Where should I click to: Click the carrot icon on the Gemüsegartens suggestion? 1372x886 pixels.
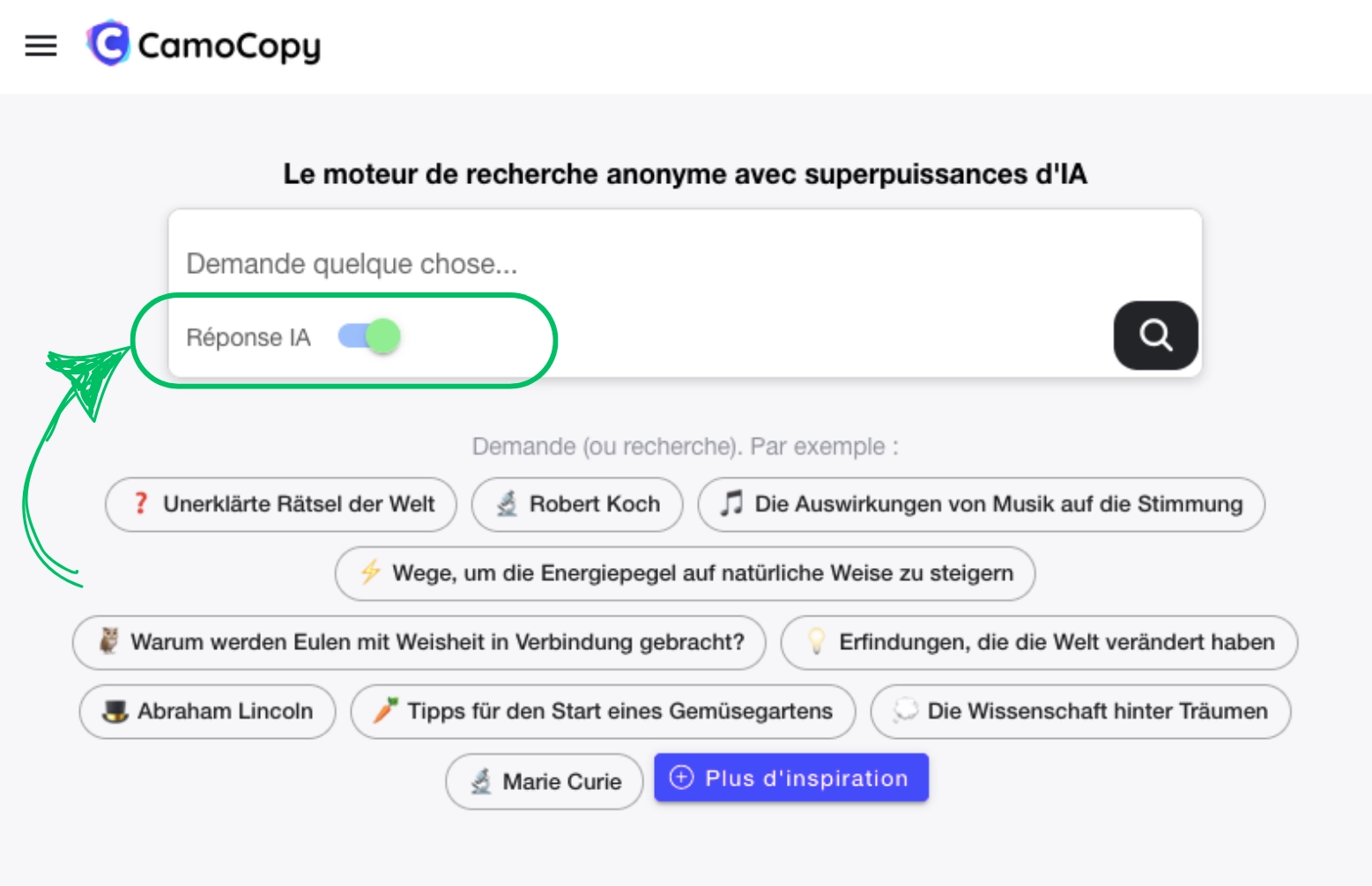point(383,711)
